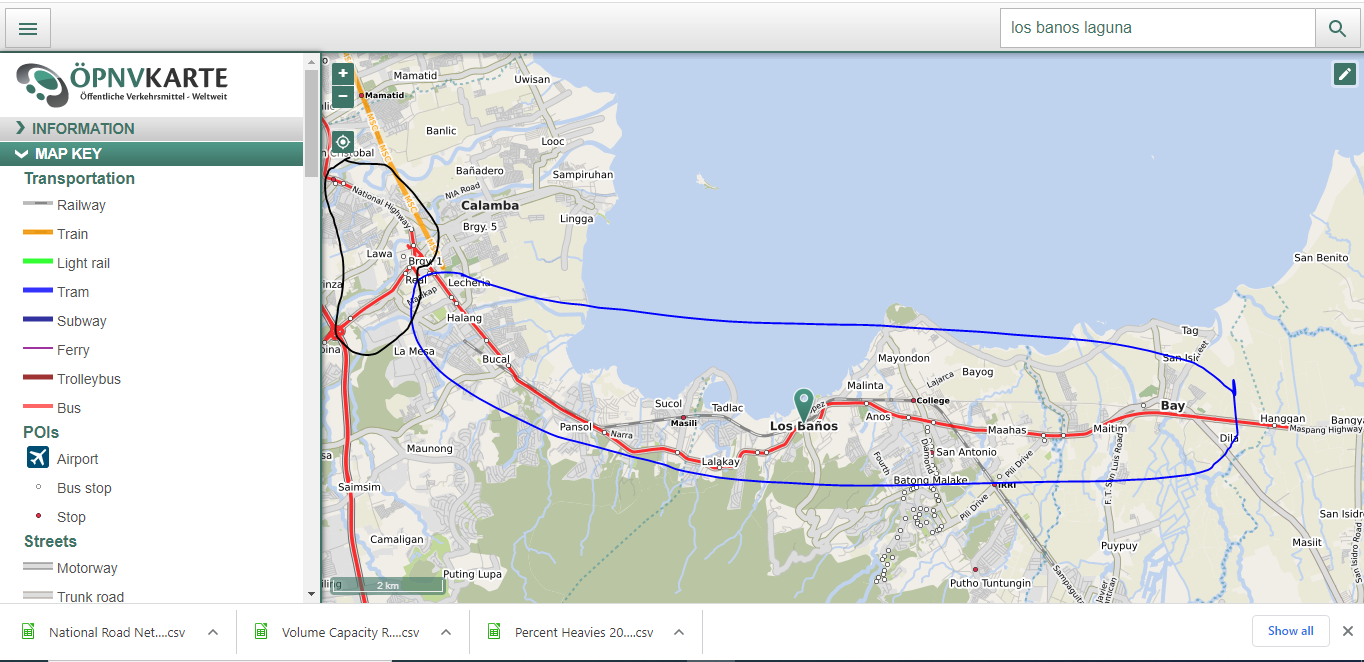Click the ÖPNVKARTE logo
This screenshot has width=1364, height=662.
click(123, 84)
